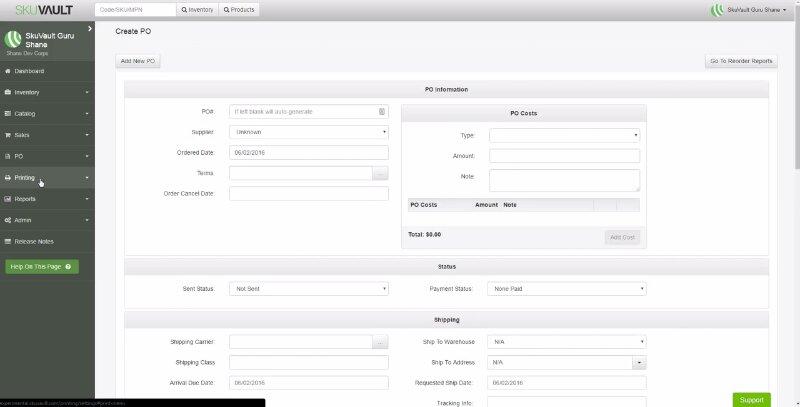The height and width of the screenshot is (407, 800).
Task: Go To Reorder Reports
Action: point(740,61)
